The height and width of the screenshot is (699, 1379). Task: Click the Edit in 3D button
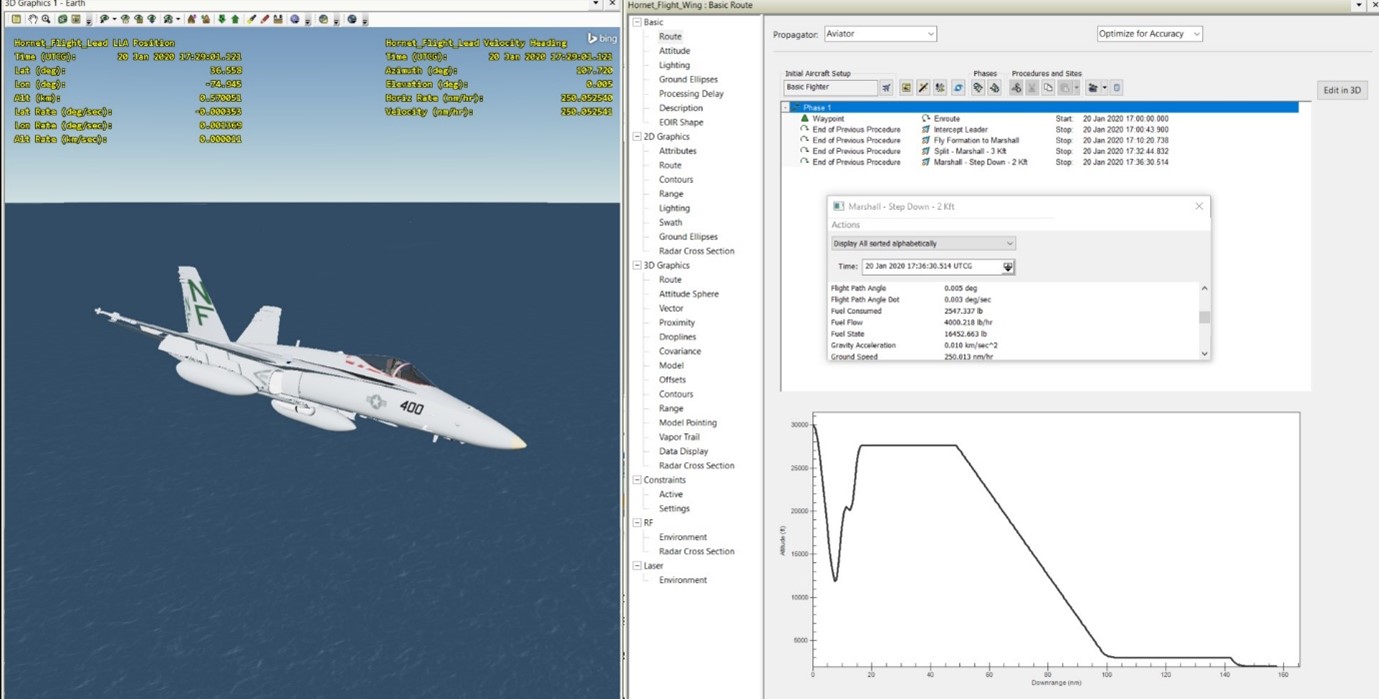pos(1341,89)
